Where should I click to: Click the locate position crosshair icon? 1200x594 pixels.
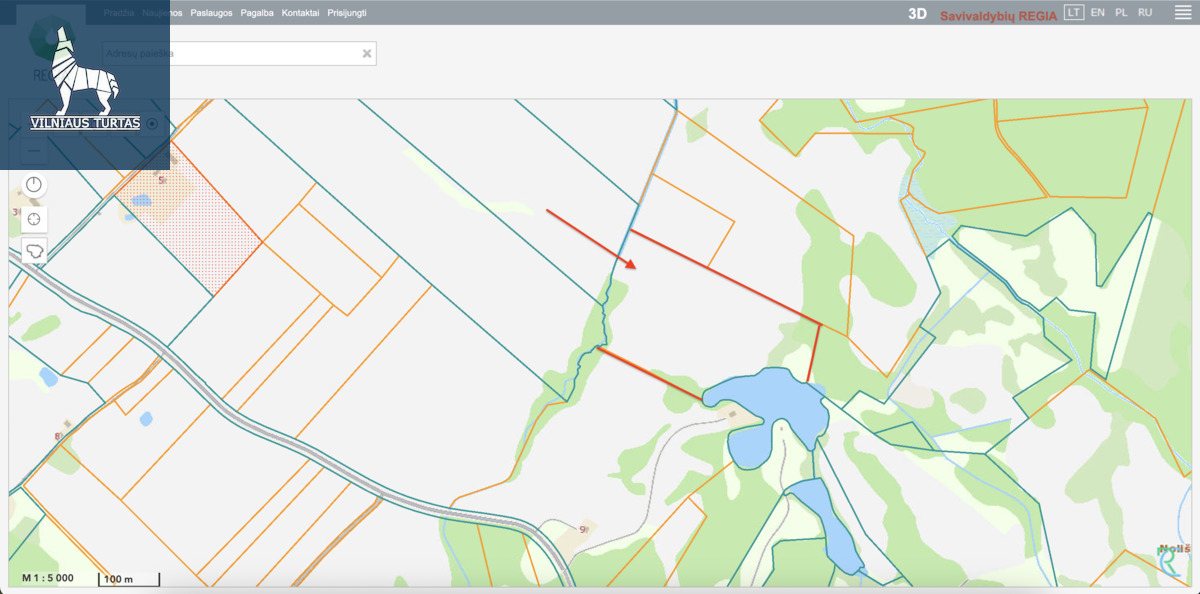point(34,219)
